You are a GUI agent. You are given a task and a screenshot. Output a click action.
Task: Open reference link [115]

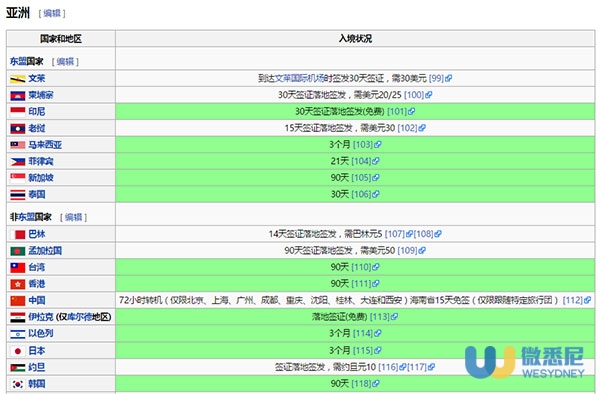pyautogui.click(x=363, y=350)
